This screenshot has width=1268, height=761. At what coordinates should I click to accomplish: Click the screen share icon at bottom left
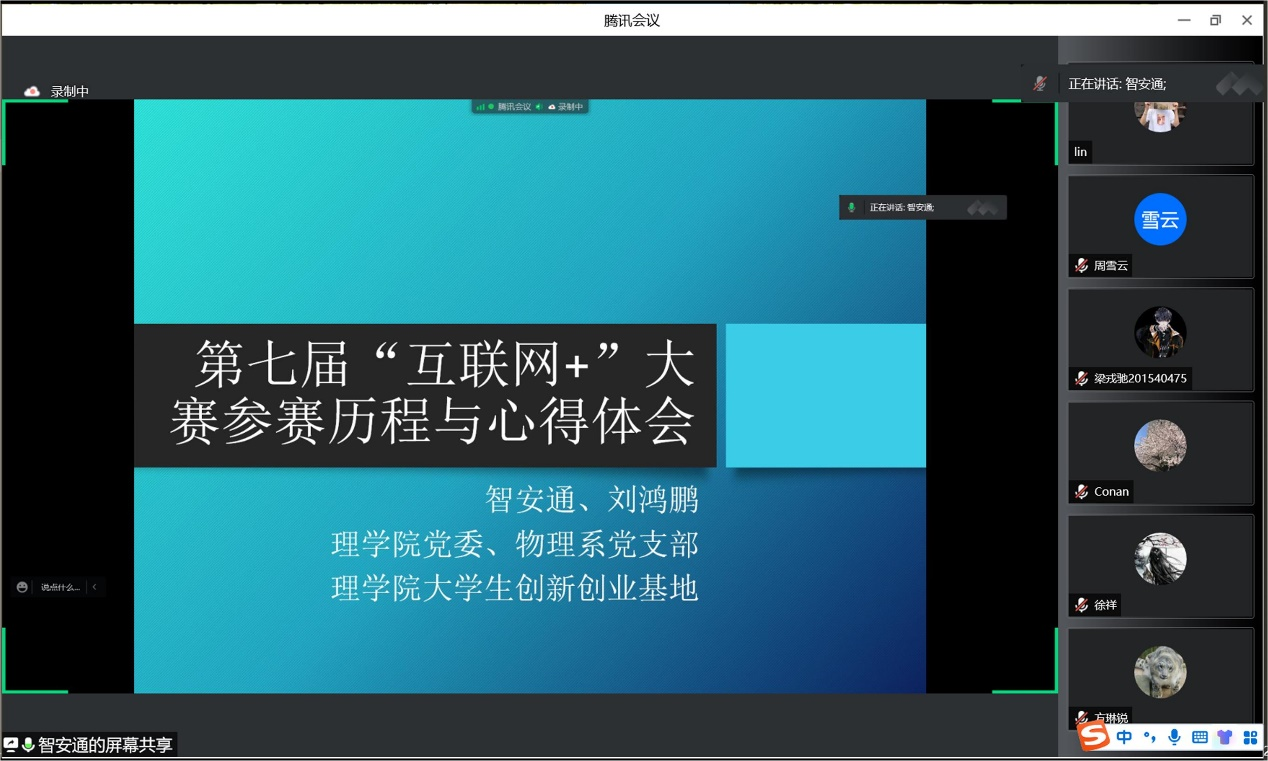pyautogui.click(x=11, y=745)
